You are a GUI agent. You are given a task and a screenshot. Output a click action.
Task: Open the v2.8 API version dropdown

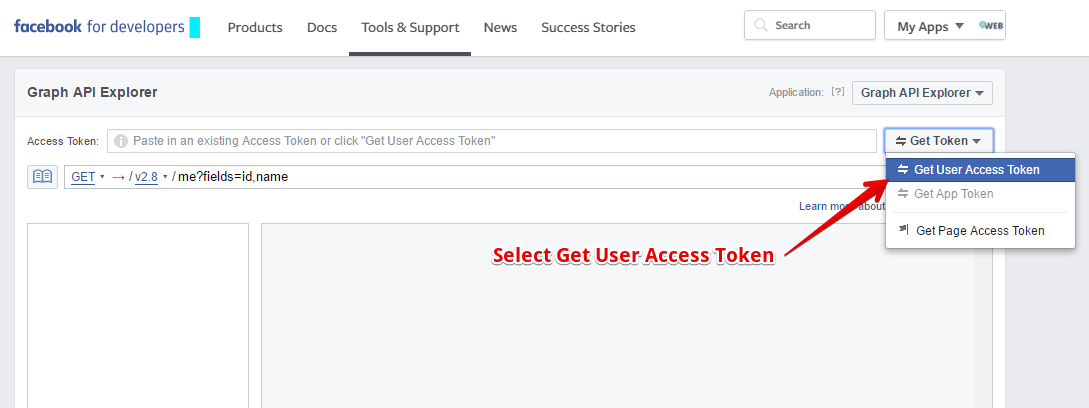pos(151,177)
